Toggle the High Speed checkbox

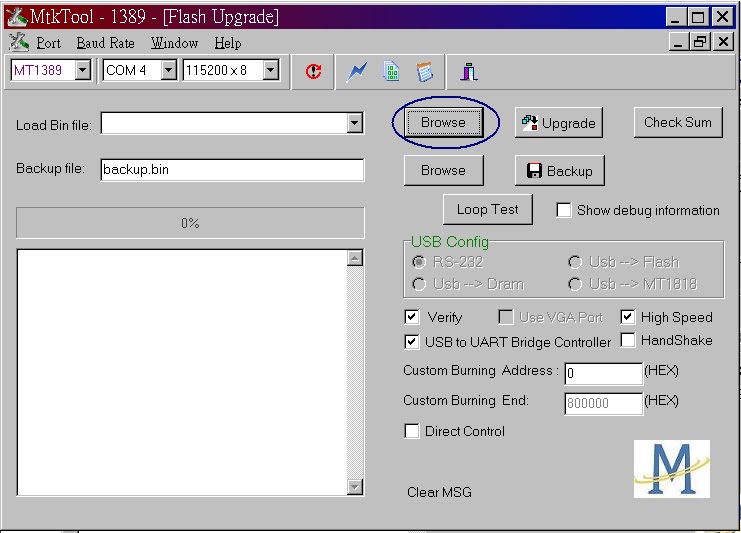pos(628,317)
